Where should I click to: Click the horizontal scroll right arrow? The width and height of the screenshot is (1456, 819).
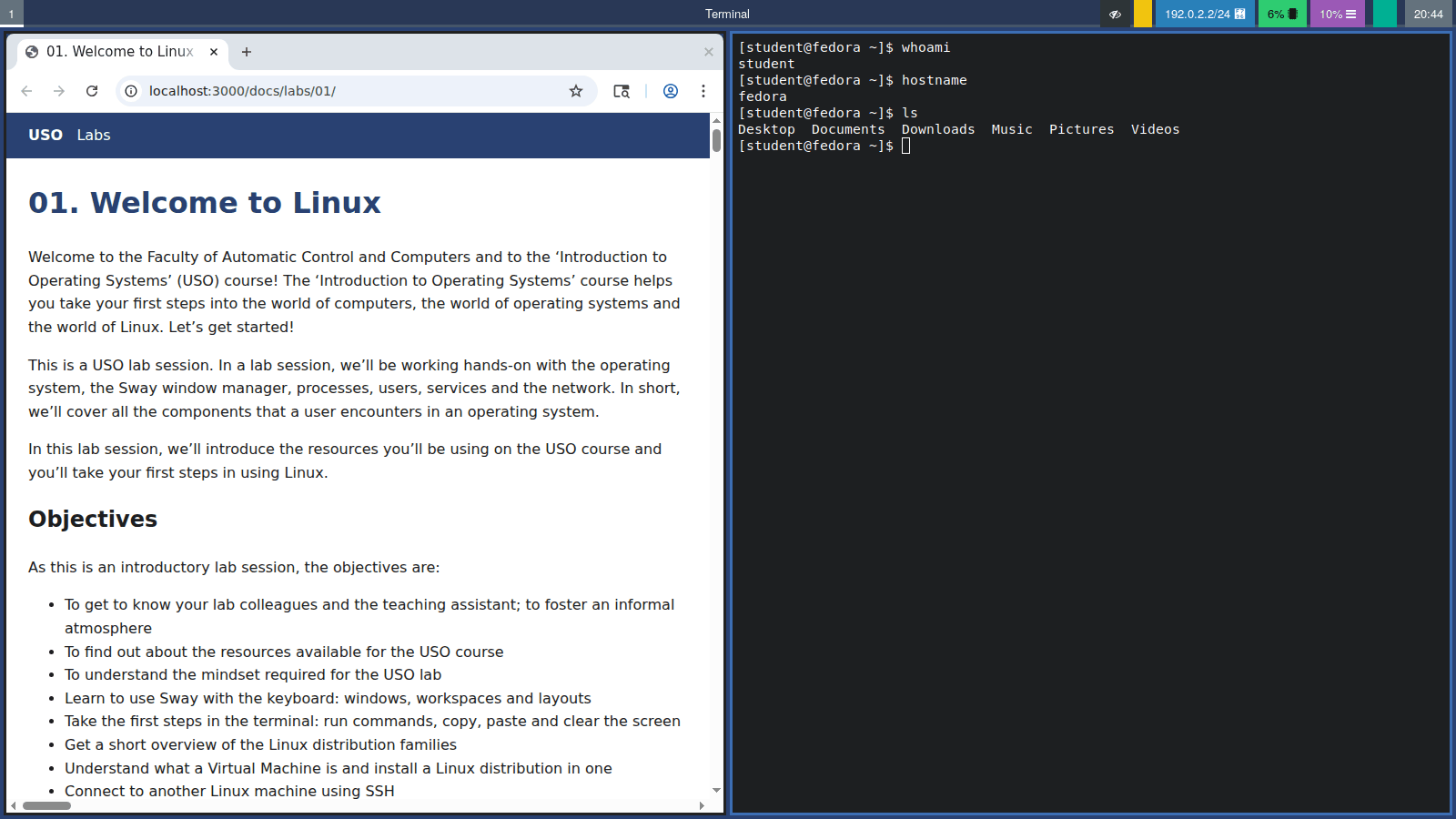[x=702, y=805]
